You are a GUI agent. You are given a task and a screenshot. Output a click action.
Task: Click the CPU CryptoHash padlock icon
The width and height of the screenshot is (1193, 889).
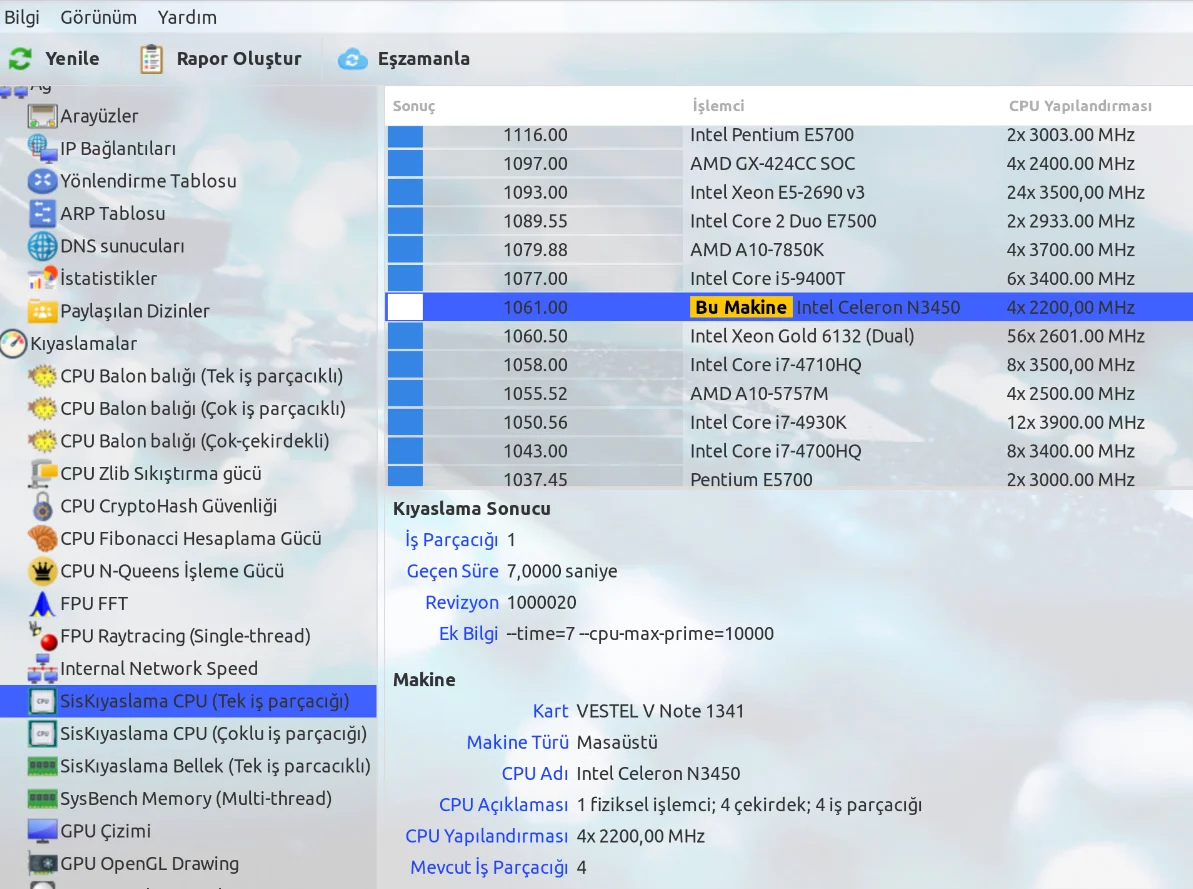(x=43, y=506)
